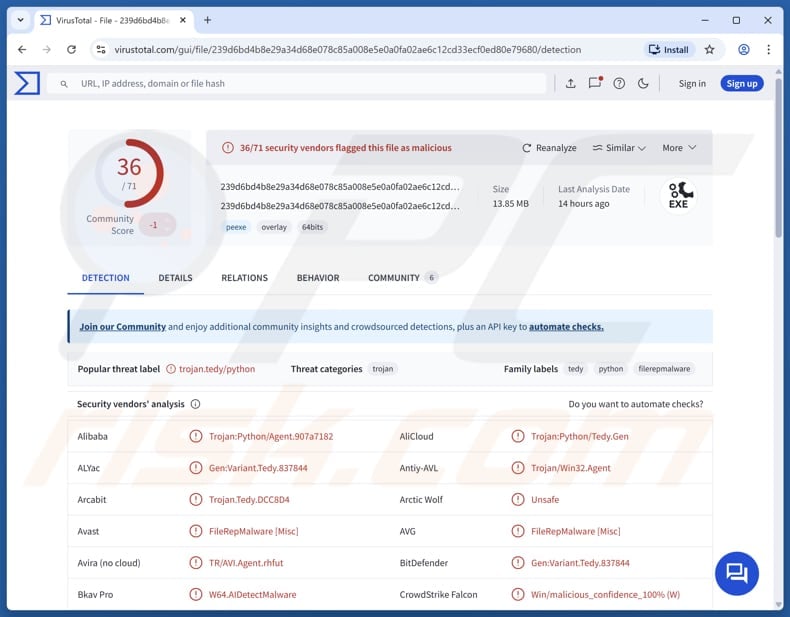Click the VirusTotal logo icon

tap(27, 83)
